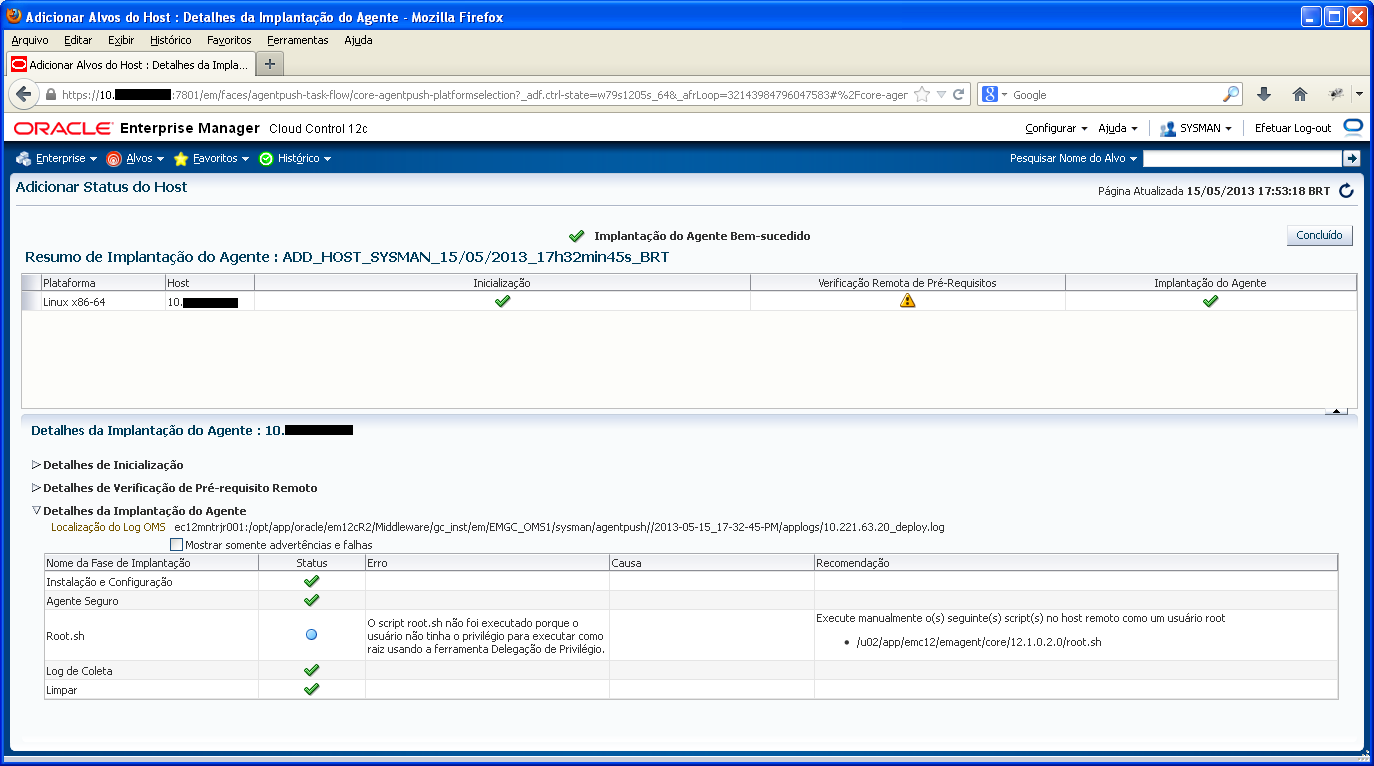Open the SYSMAN user menu
The height and width of the screenshot is (766, 1374).
pos(1205,128)
